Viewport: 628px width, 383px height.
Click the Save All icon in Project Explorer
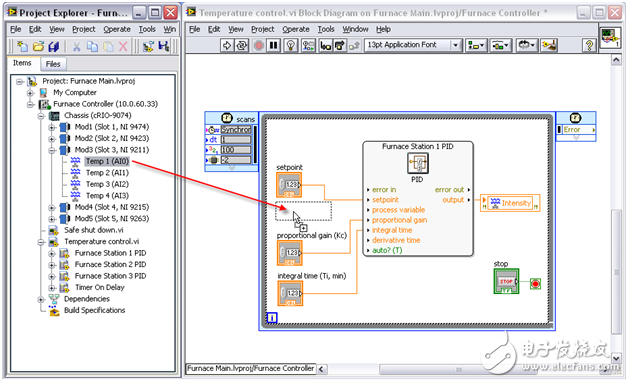[x=53, y=46]
